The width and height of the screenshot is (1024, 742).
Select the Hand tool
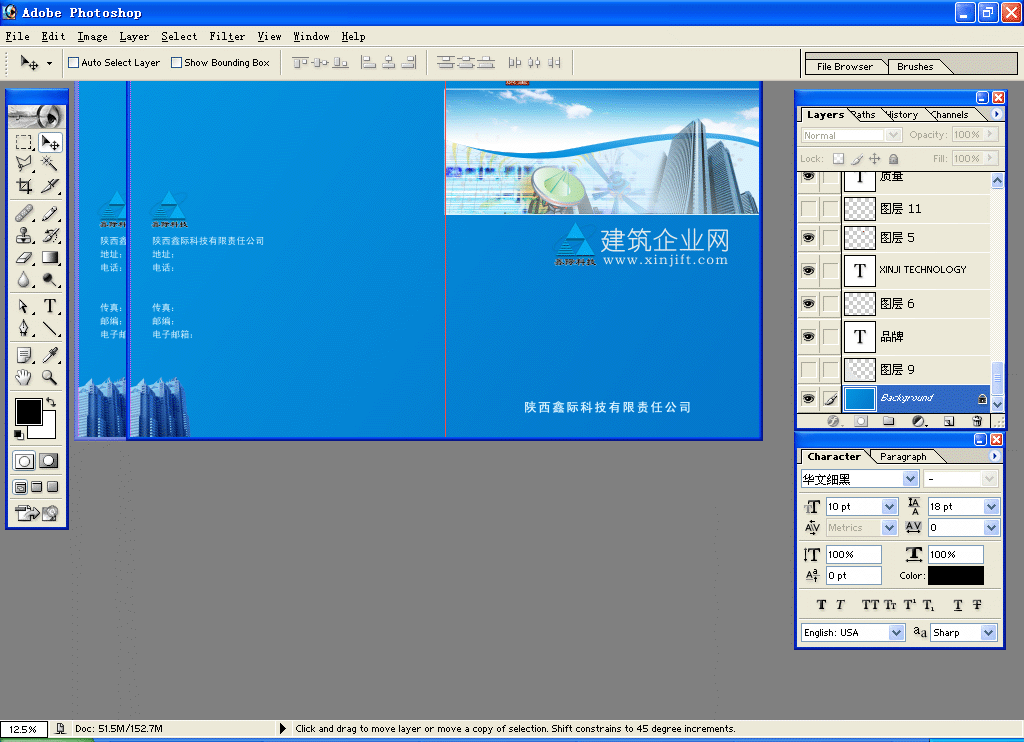24,377
